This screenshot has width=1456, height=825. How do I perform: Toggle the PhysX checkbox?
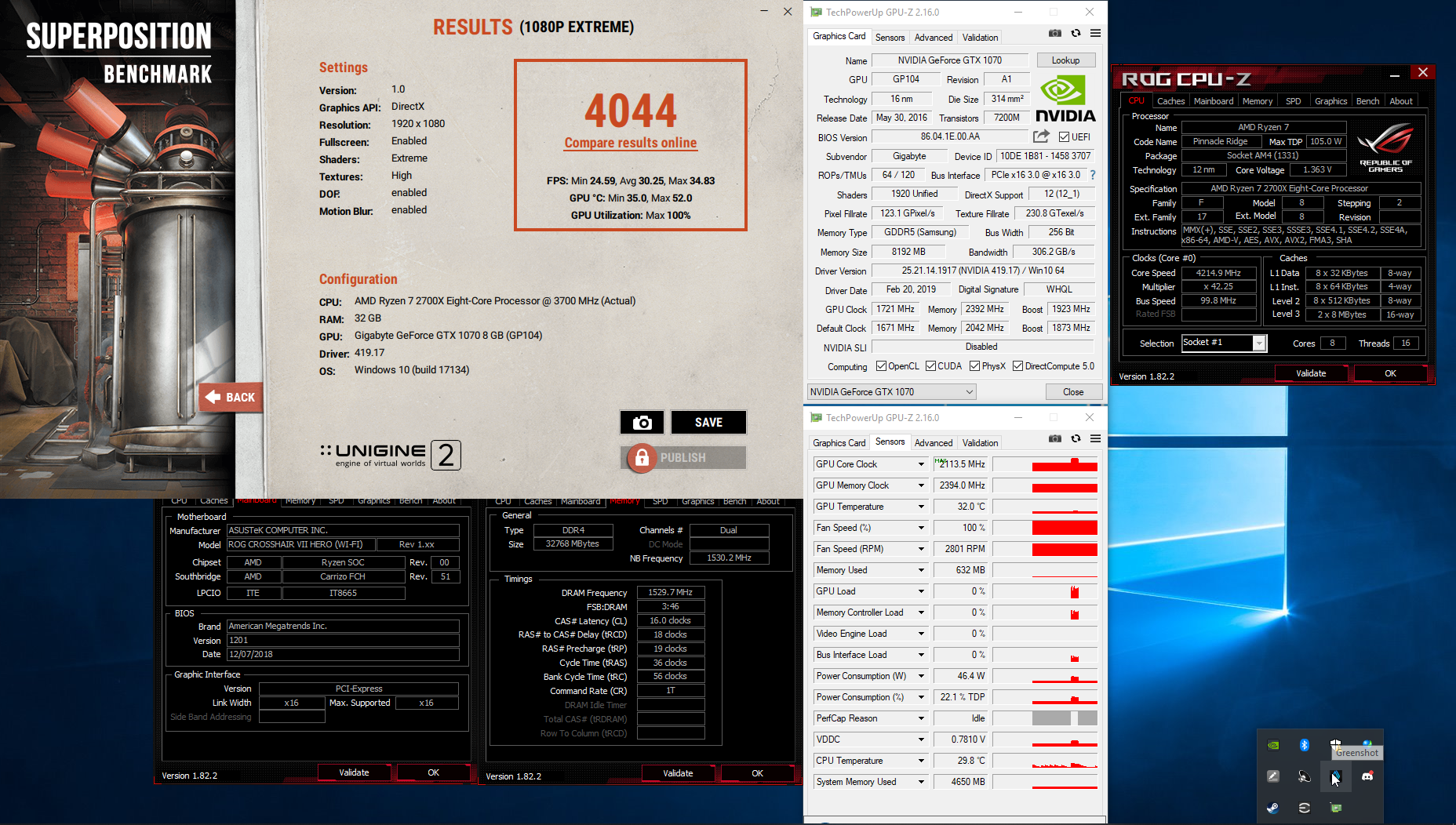coord(974,366)
